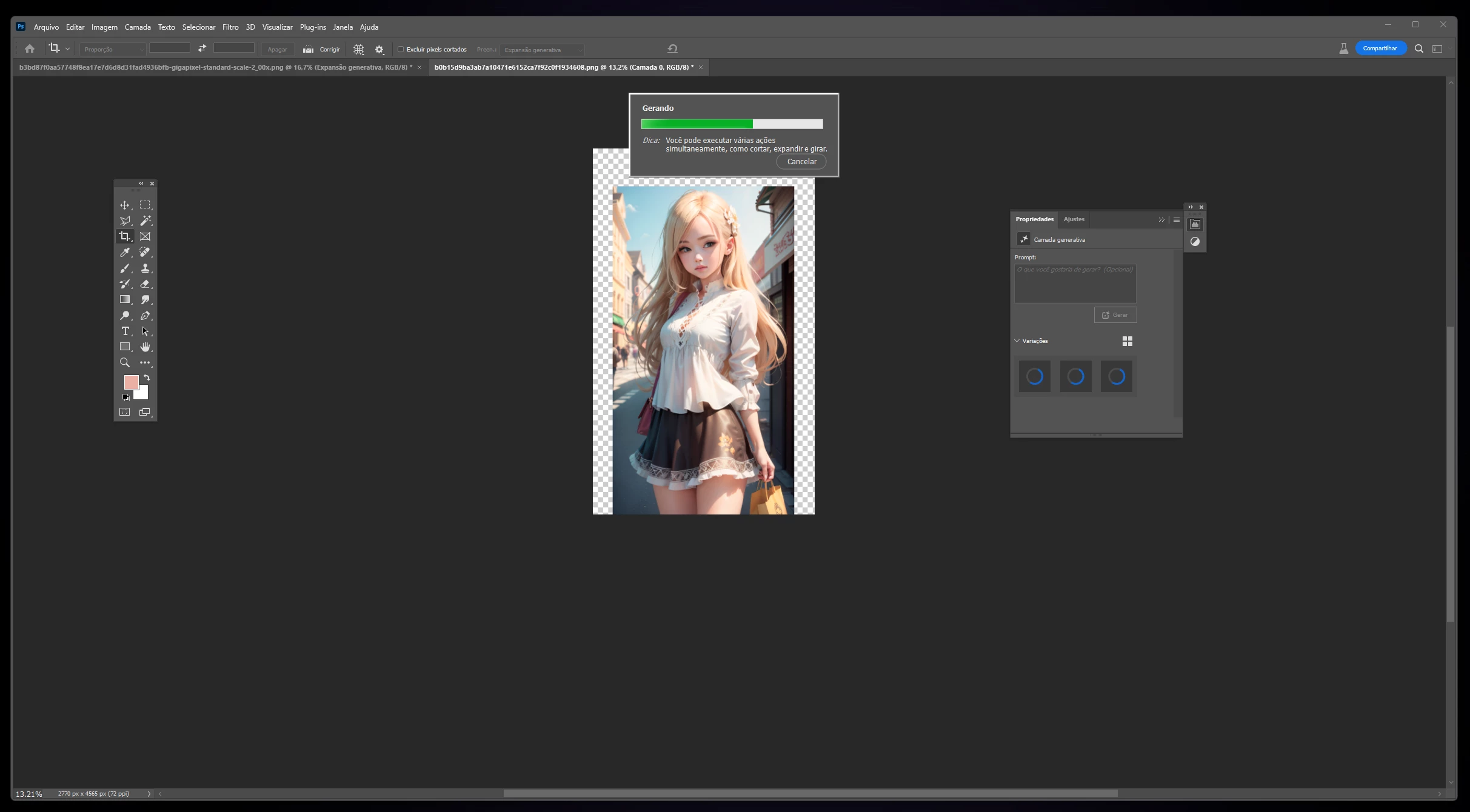Select the Move tool
Viewport: 1470px width, 812px height.
coord(124,205)
